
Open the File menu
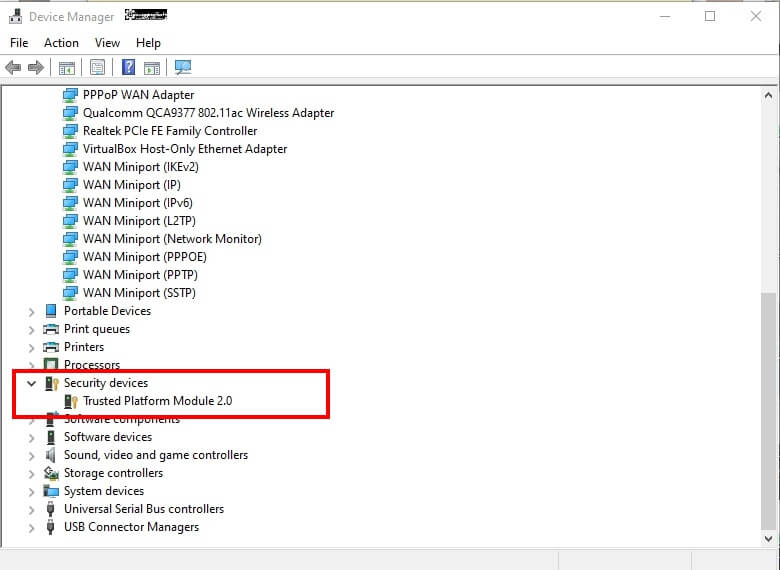pos(19,43)
